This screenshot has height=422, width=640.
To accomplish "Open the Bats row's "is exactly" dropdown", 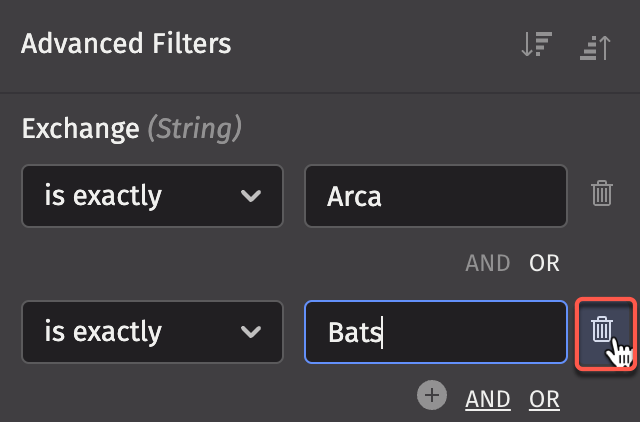I will (152, 332).
